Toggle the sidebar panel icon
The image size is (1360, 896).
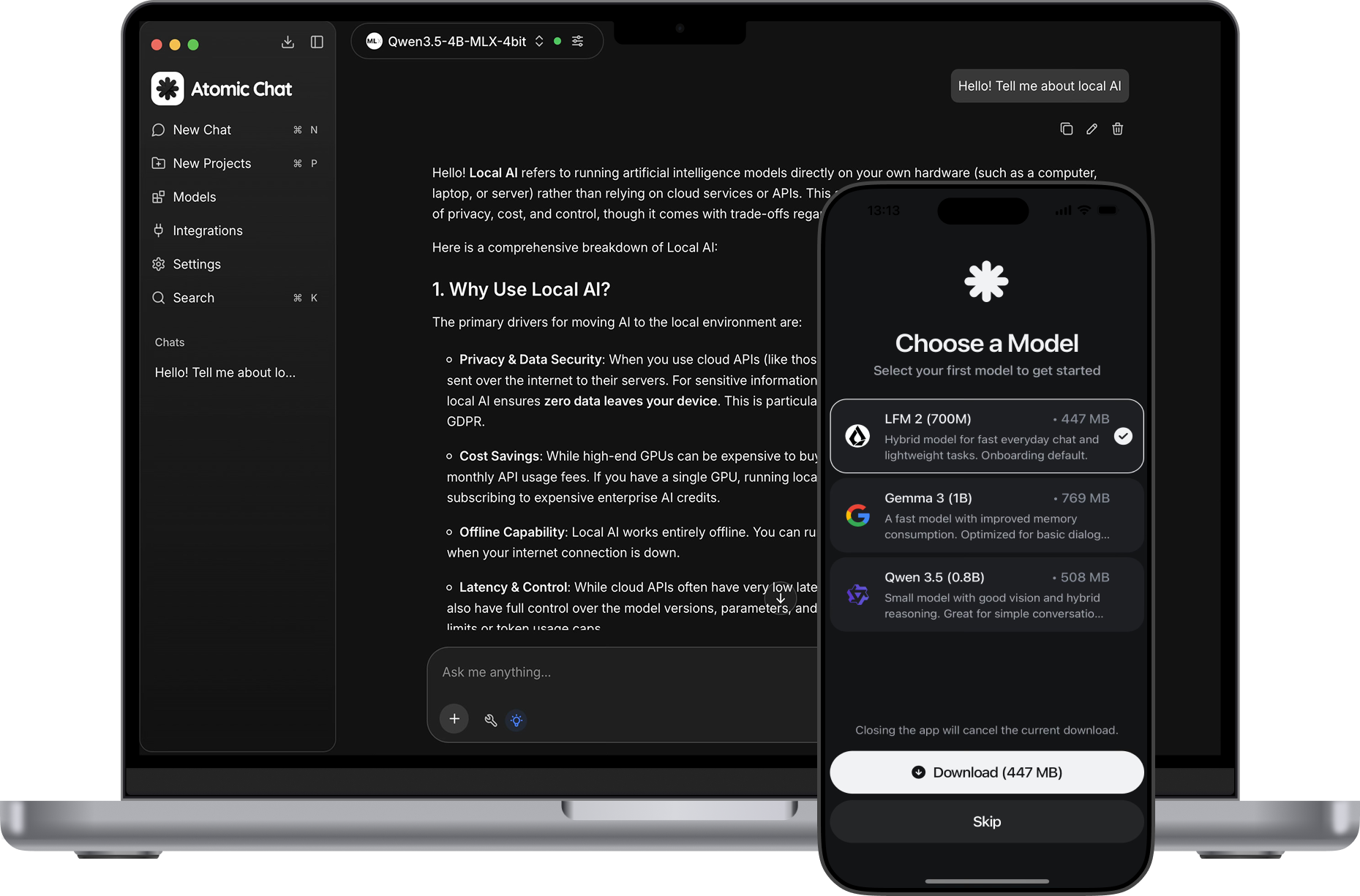point(317,42)
